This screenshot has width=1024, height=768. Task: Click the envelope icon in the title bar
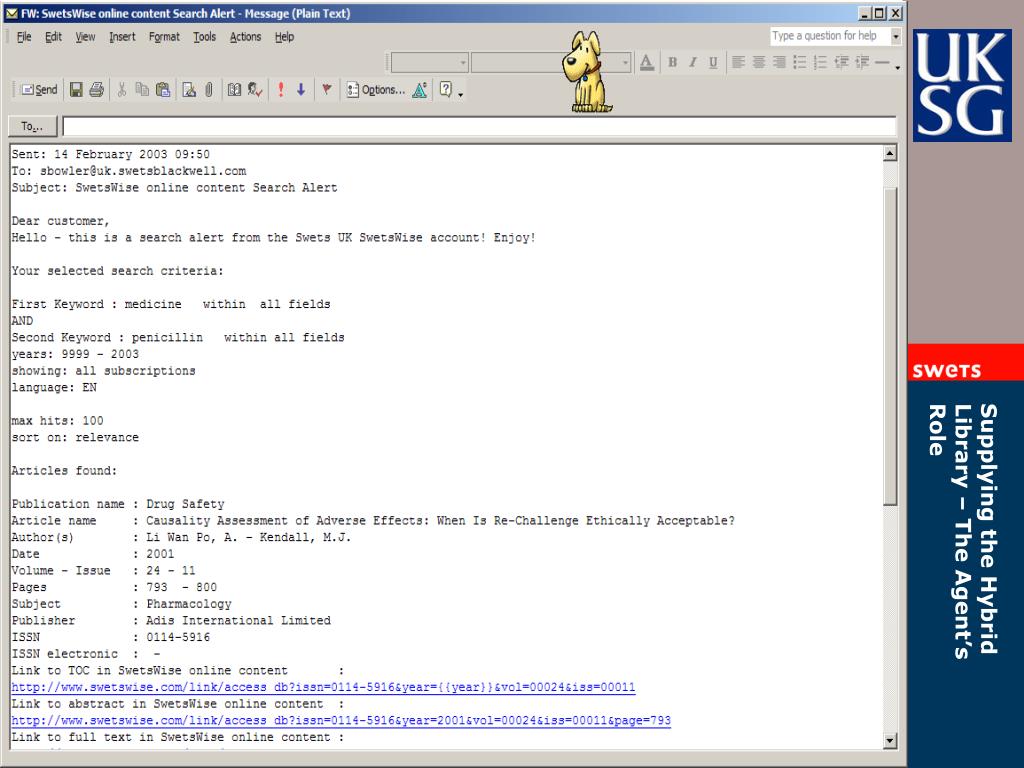point(11,13)
